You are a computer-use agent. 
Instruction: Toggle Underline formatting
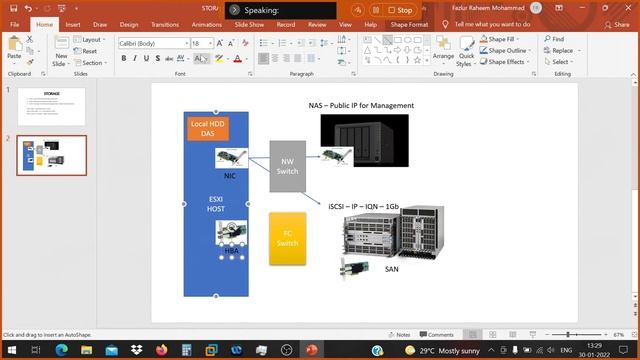coord(146,59)
